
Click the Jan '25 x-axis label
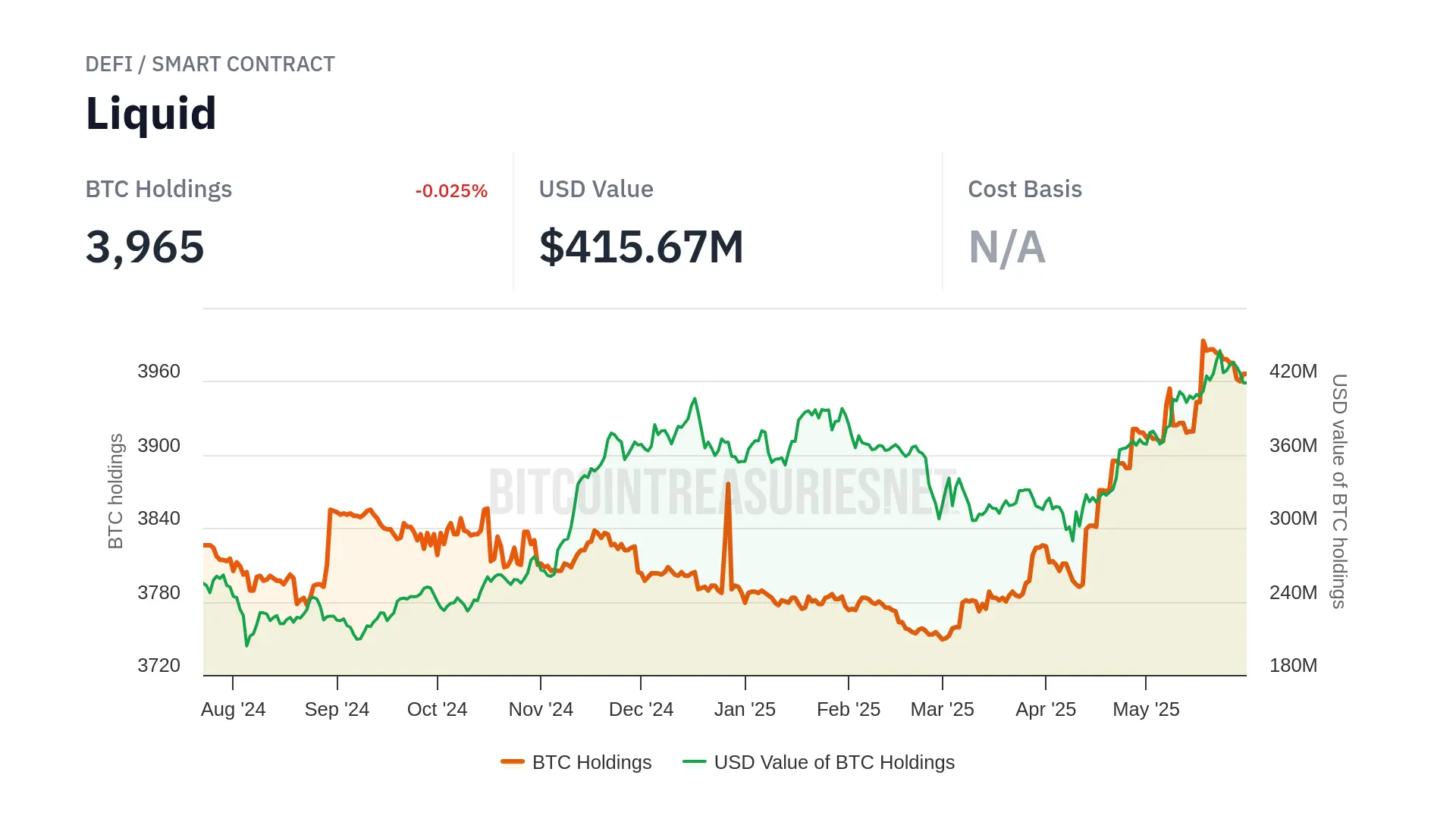tap(745, 710)
